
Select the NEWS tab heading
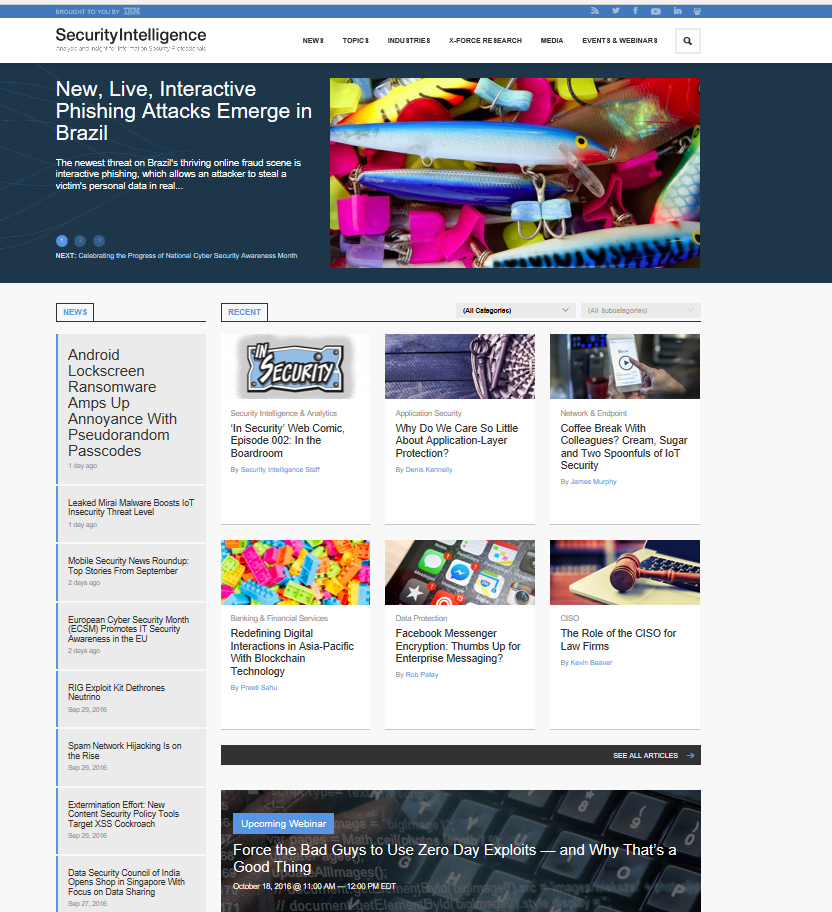(x=75, y=312)
